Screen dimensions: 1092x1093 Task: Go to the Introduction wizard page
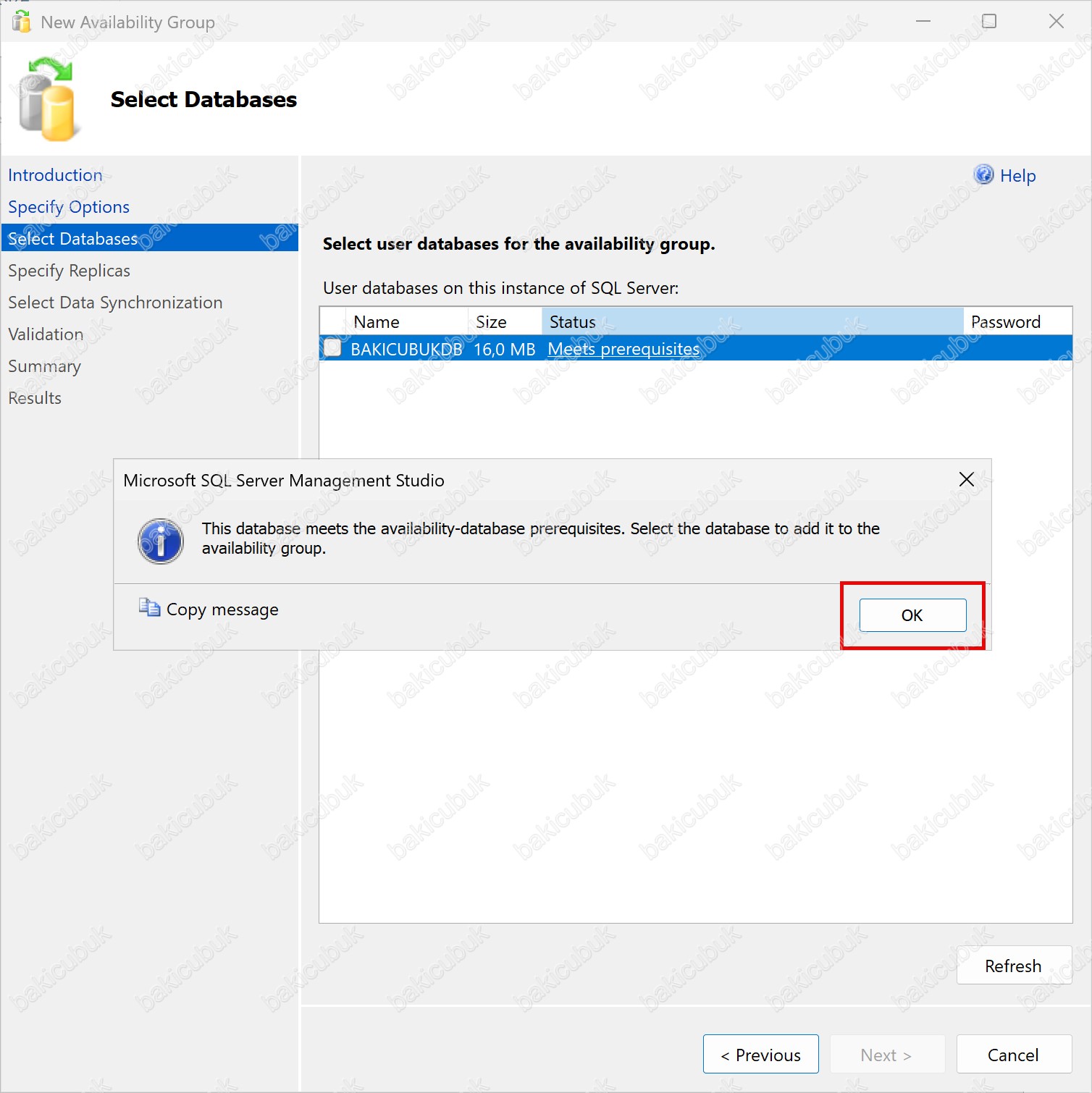point(55,175)
